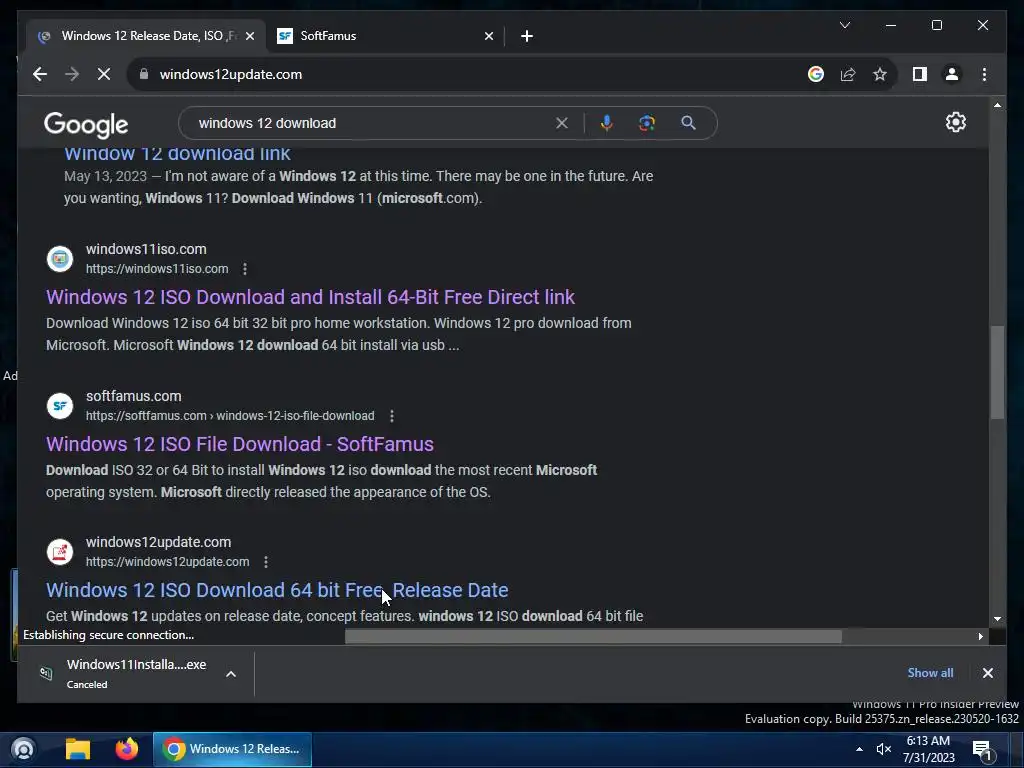This screenshot has width=1024, height=768.
Task: Close the Windows 12 Release Date tab
Action: pyautogui.click(x=249, y=36)
